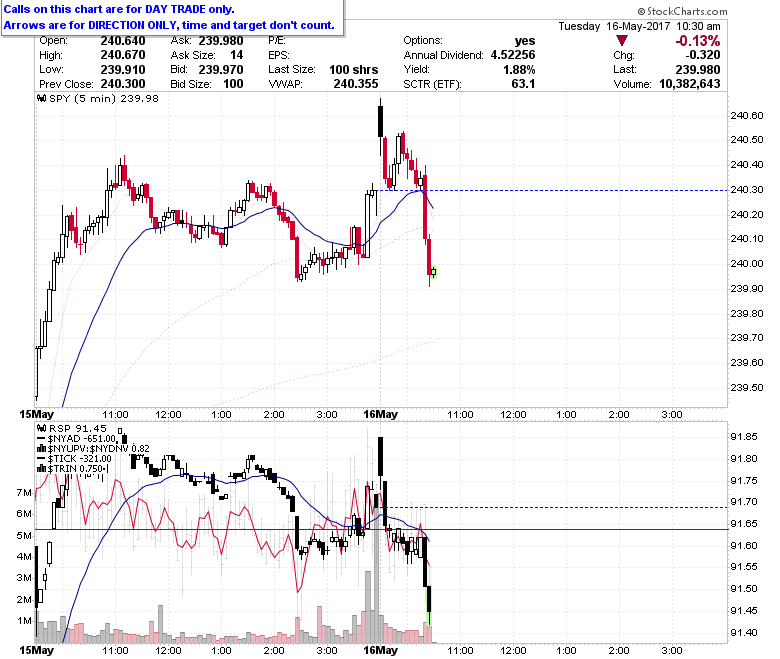The height and width of the screenshot is (659, 780).
Task: Click the Yield value 1.88%
Action: coord(519,70)
